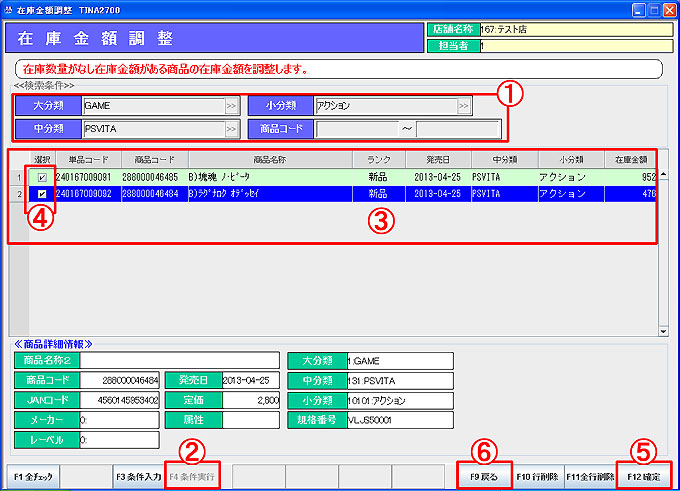
Task: Untick the selection checkbox in row 2
Action: coord(42,193)
